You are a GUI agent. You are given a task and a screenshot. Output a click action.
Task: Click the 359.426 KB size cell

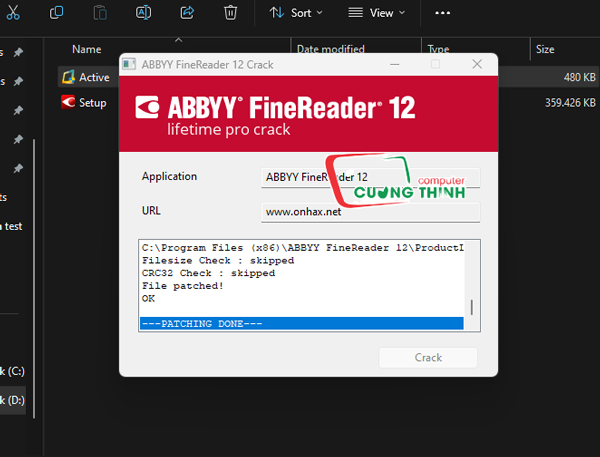click(x=570, y=103)
